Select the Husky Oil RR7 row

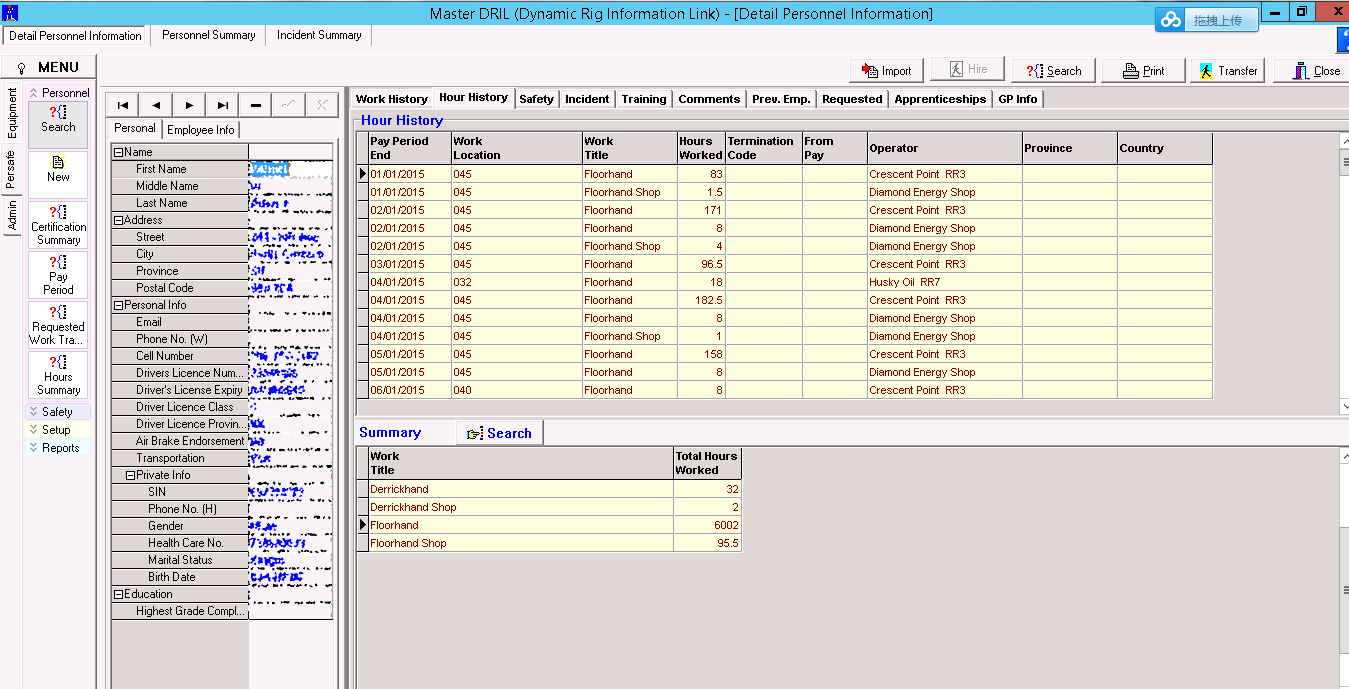pos(785,282)
